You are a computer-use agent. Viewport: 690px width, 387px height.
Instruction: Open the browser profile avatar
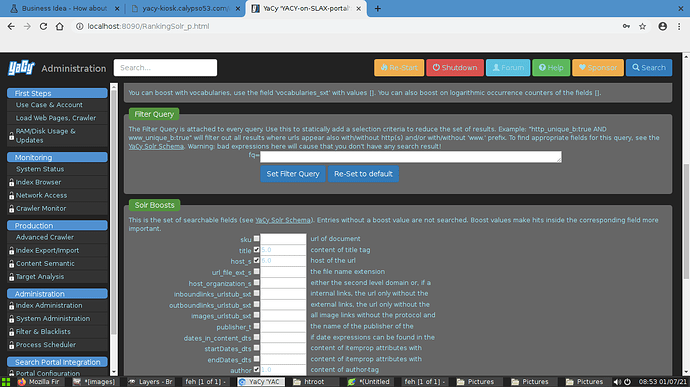(662, 26)
